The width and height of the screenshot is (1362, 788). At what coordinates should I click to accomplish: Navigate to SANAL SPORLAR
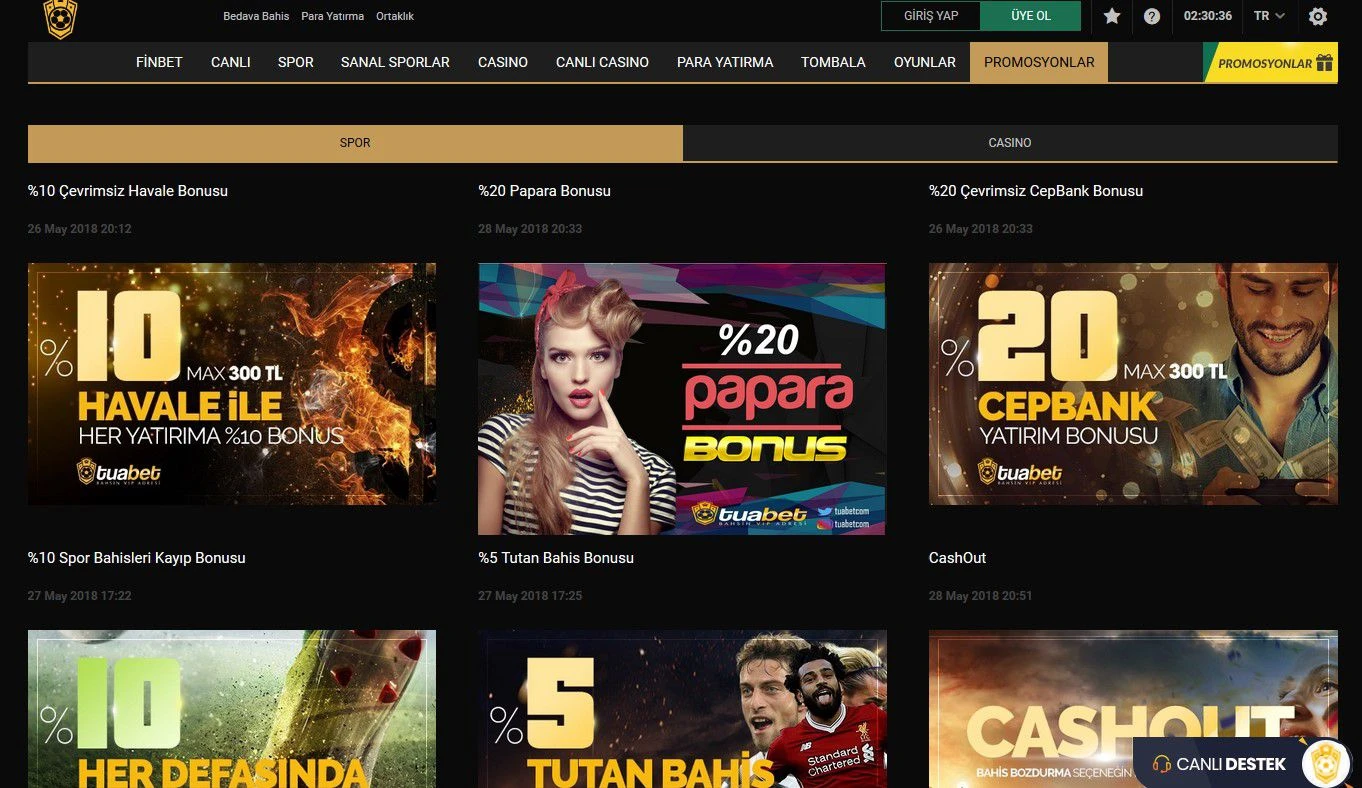point(395,62)
